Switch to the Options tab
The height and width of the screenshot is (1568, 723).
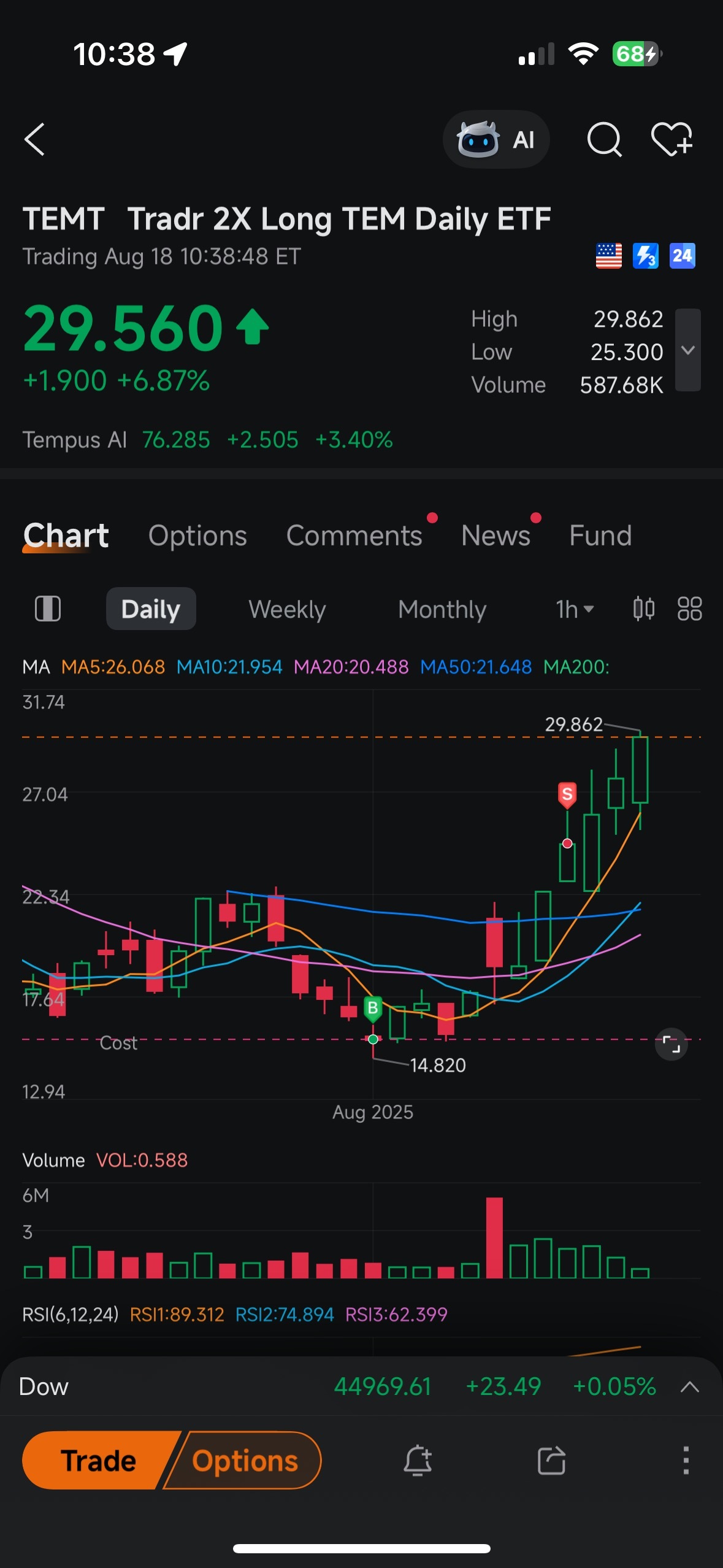click(197, 536)
